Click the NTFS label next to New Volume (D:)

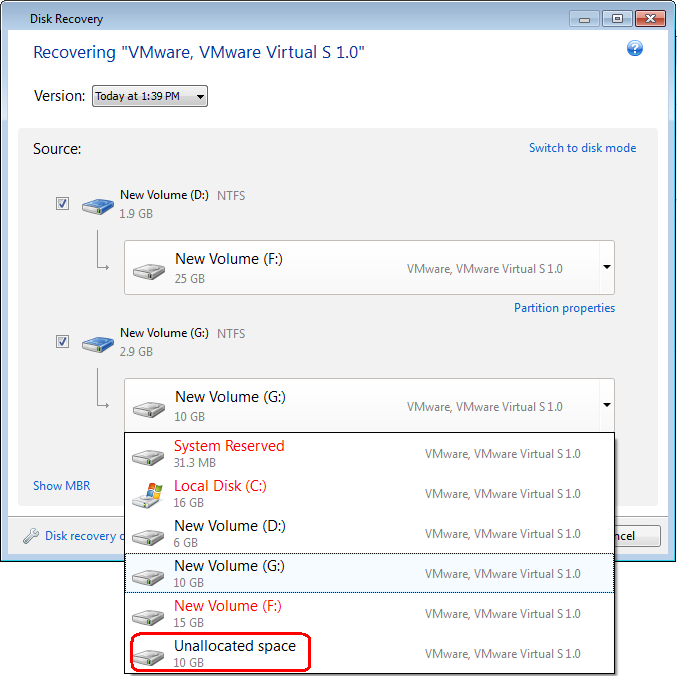(x=231, y=196)
